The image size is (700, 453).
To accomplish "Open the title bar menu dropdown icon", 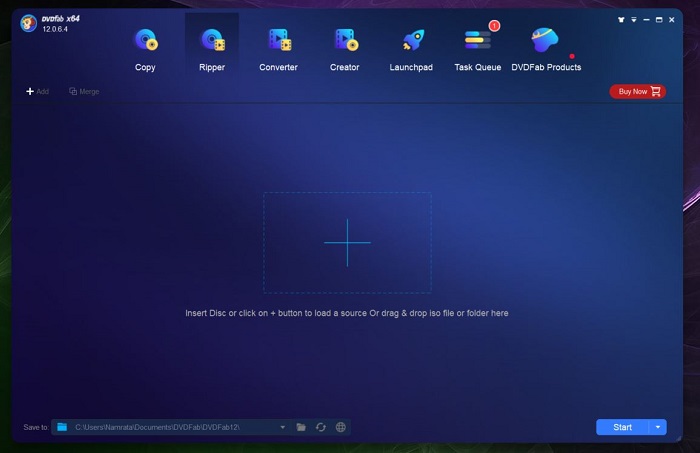I will [x=633, y=20].
